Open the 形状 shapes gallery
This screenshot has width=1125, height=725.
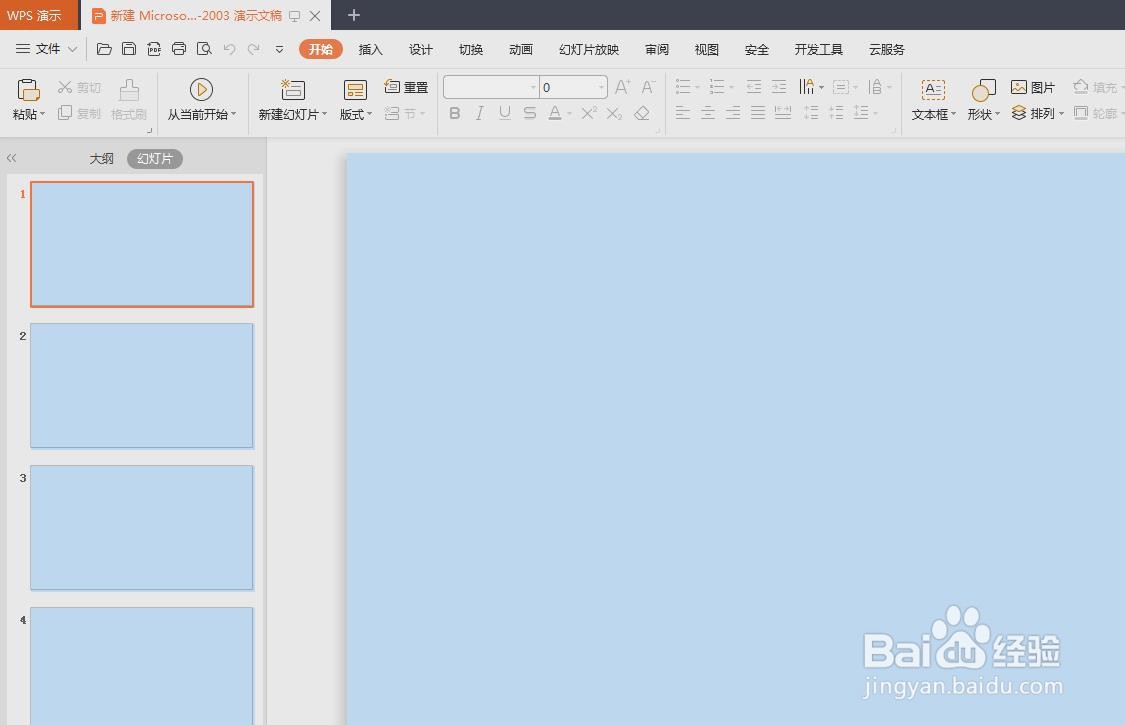click(x=984, y=99)
